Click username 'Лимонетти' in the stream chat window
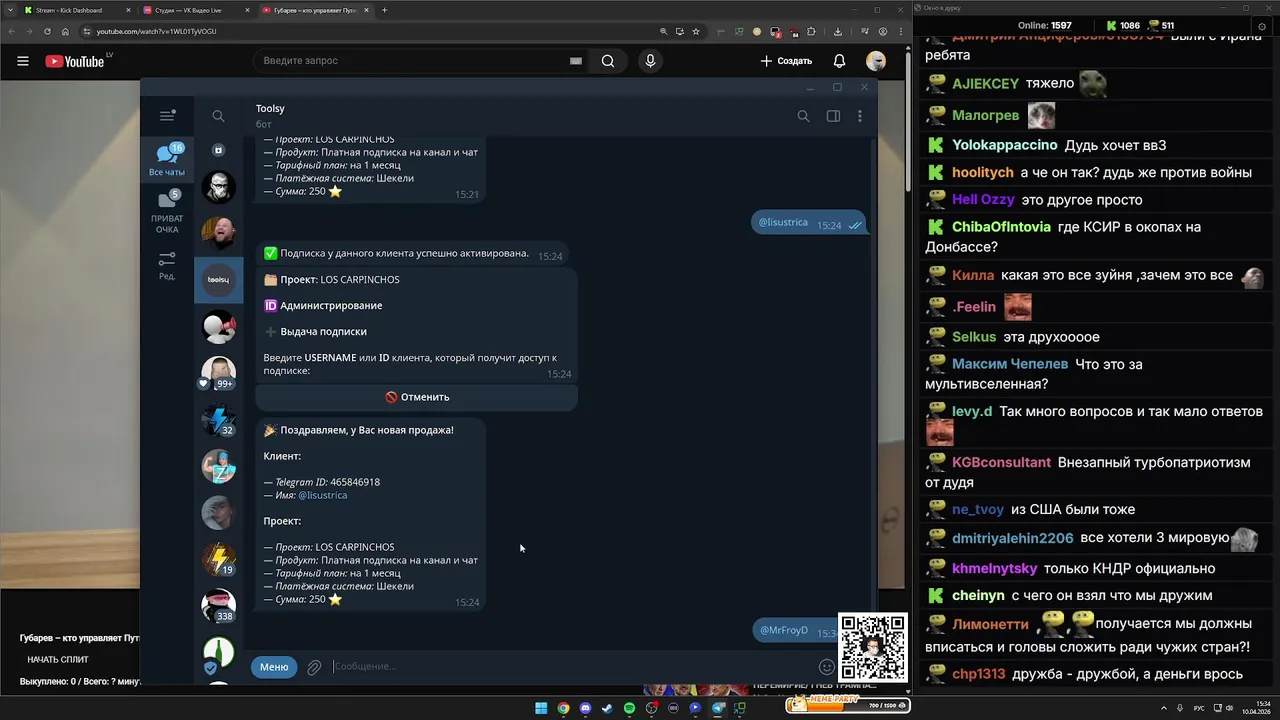 tap(990, 624)
